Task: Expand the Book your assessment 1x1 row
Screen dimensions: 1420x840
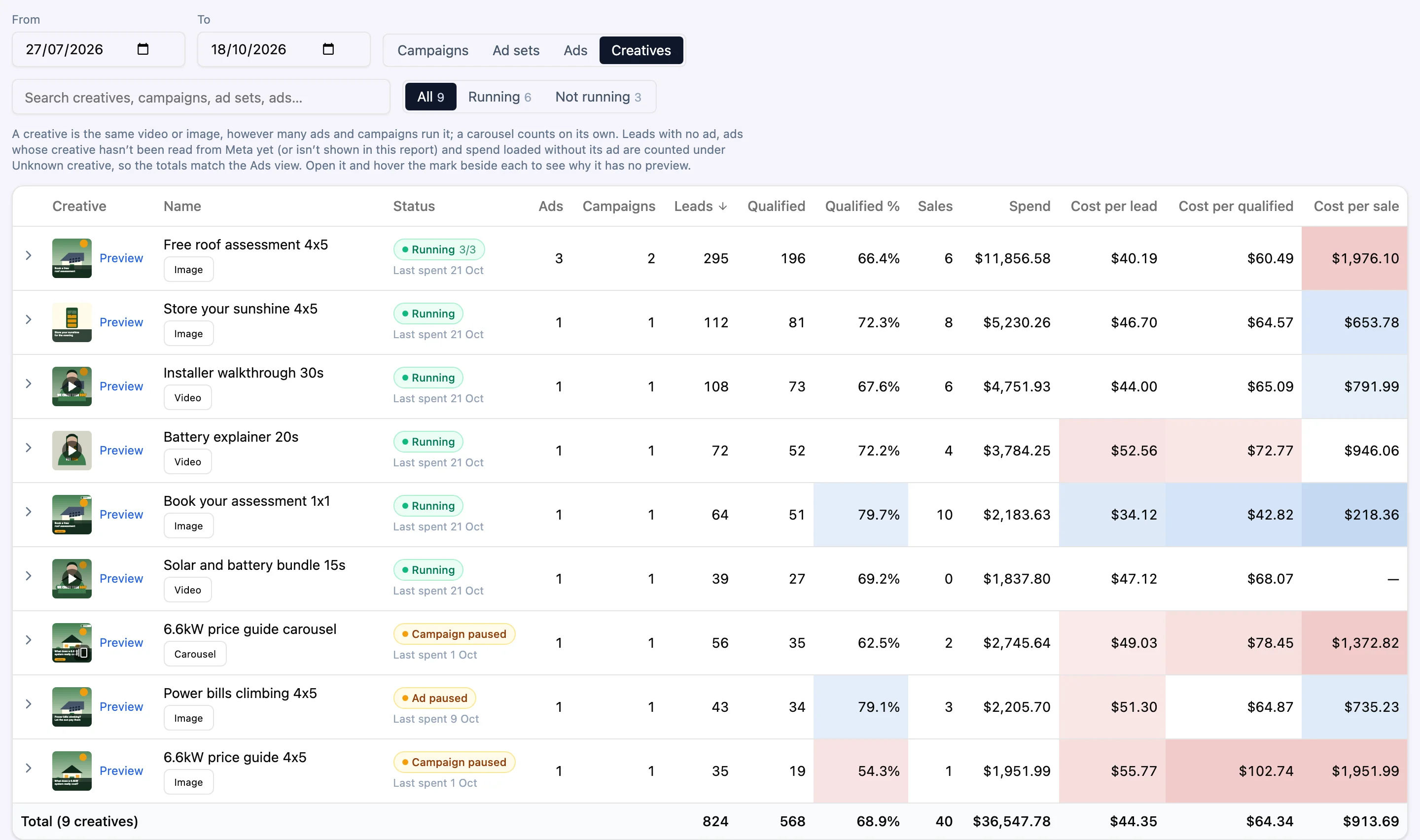Action: pos(28,512)
